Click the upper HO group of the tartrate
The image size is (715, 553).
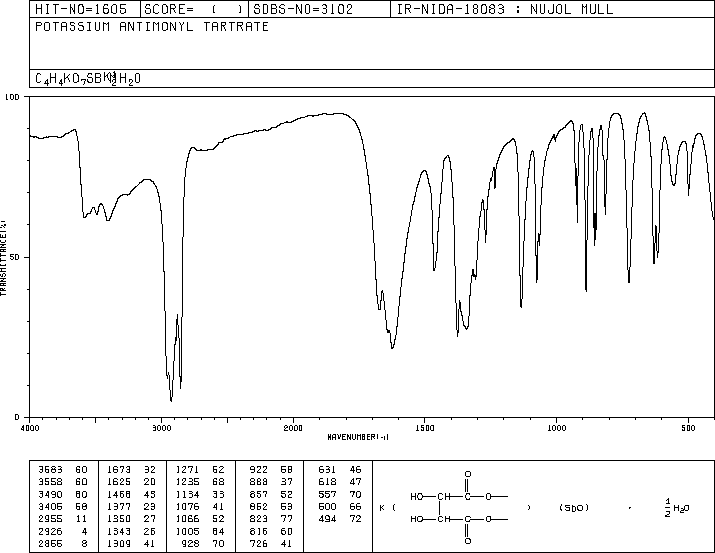coord(417,496)
